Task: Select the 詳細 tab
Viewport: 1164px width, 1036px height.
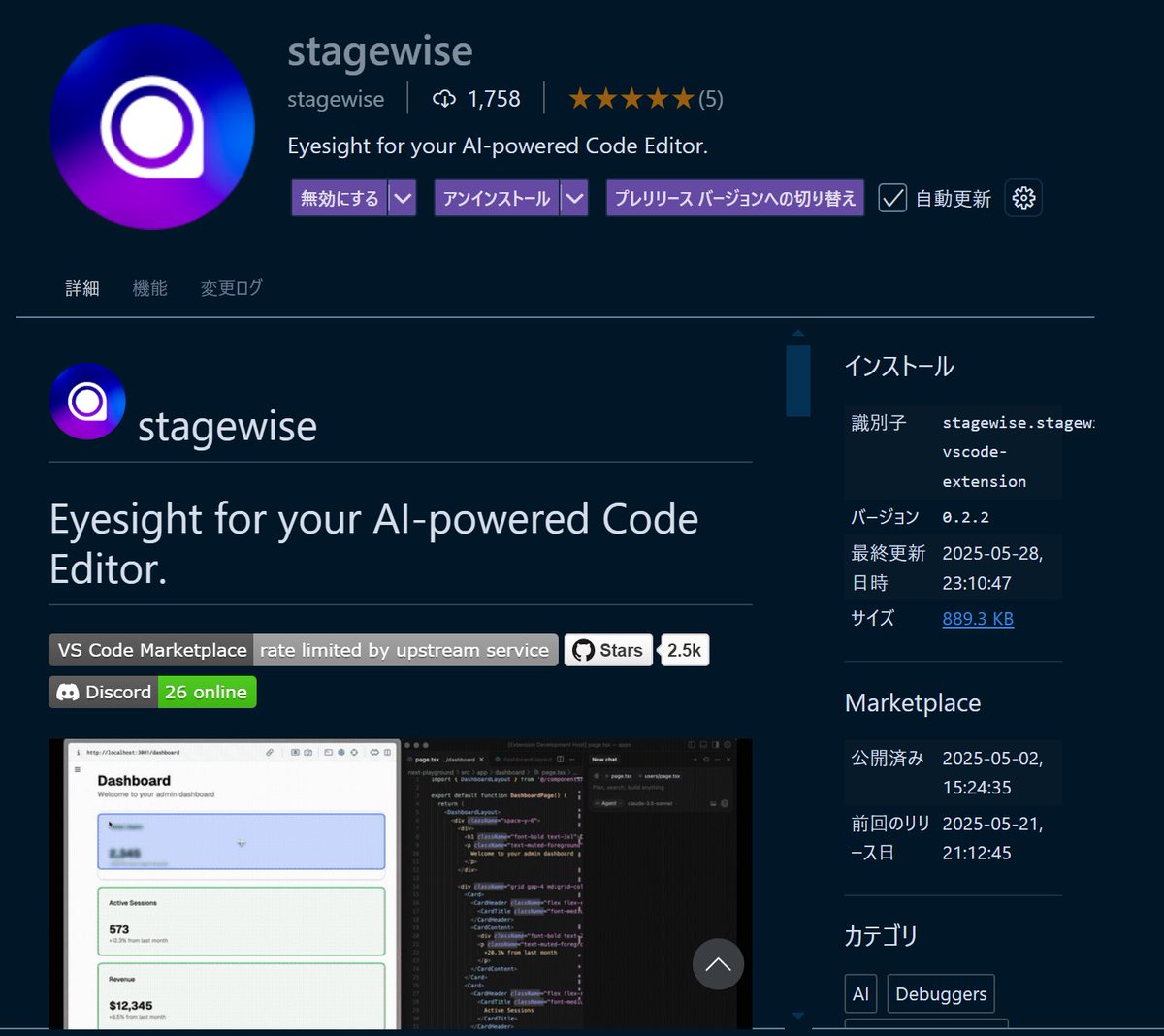Action: pos(82,288)
